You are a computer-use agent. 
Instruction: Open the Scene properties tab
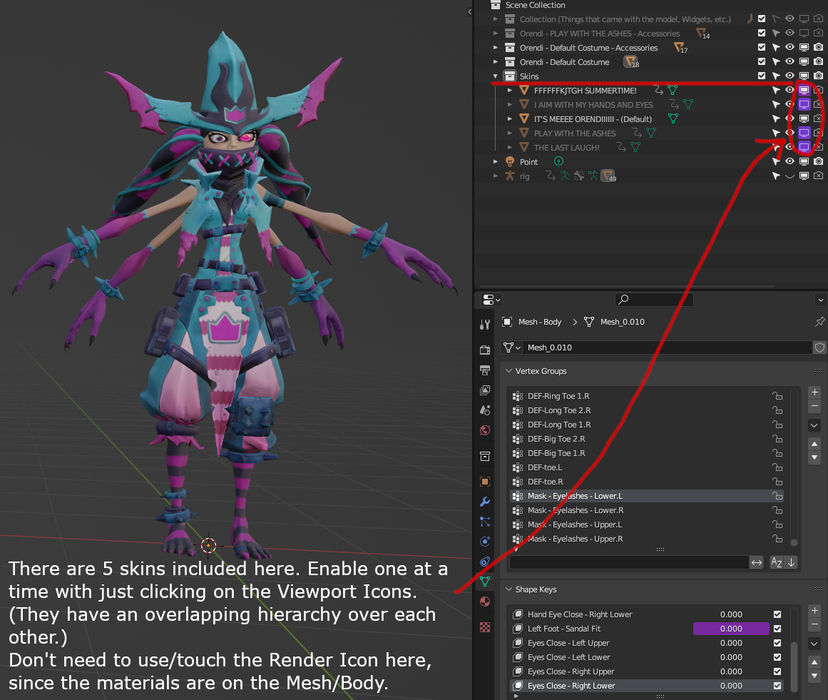click(485, 410)
